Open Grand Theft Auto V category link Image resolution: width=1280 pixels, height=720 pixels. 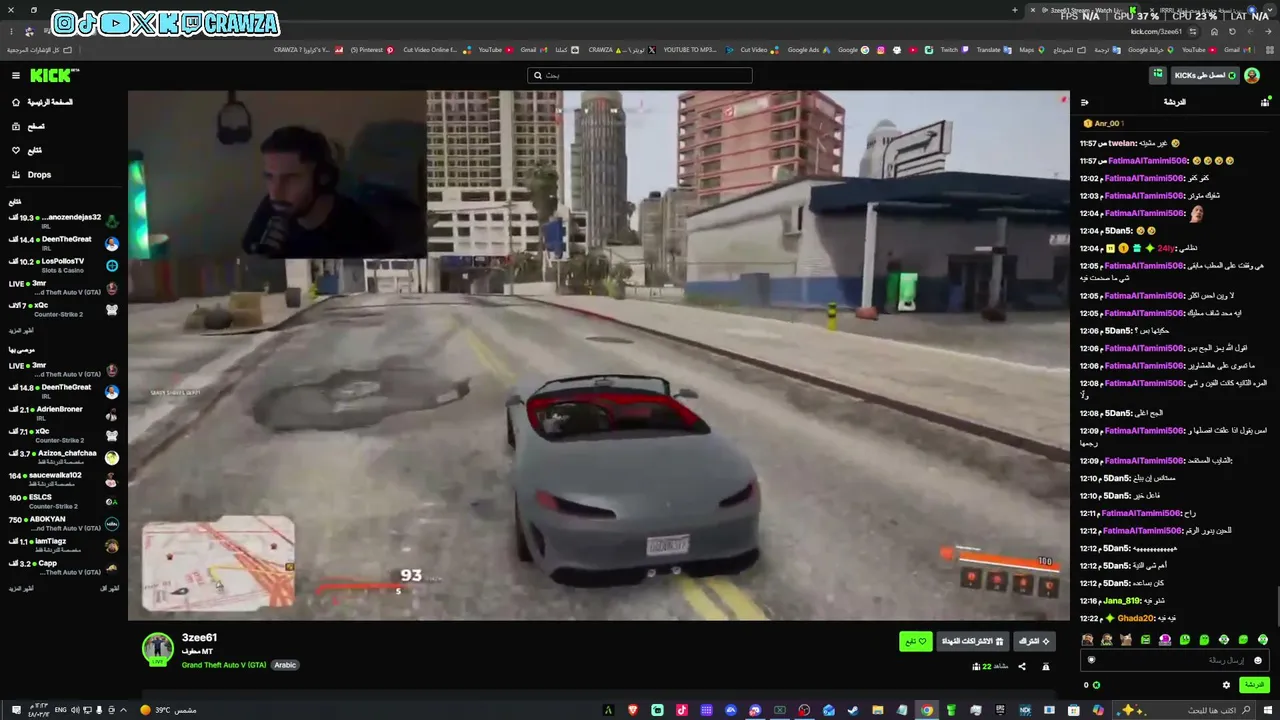tap(224, 665)
